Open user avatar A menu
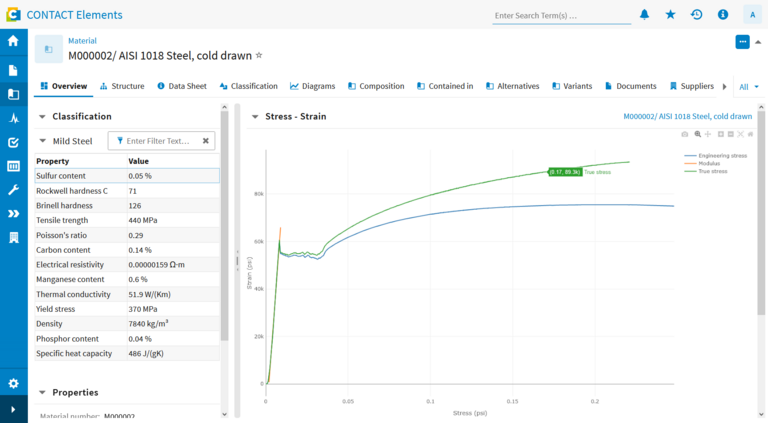Screen dimensions: 768x423 click(x=752, y=15)
